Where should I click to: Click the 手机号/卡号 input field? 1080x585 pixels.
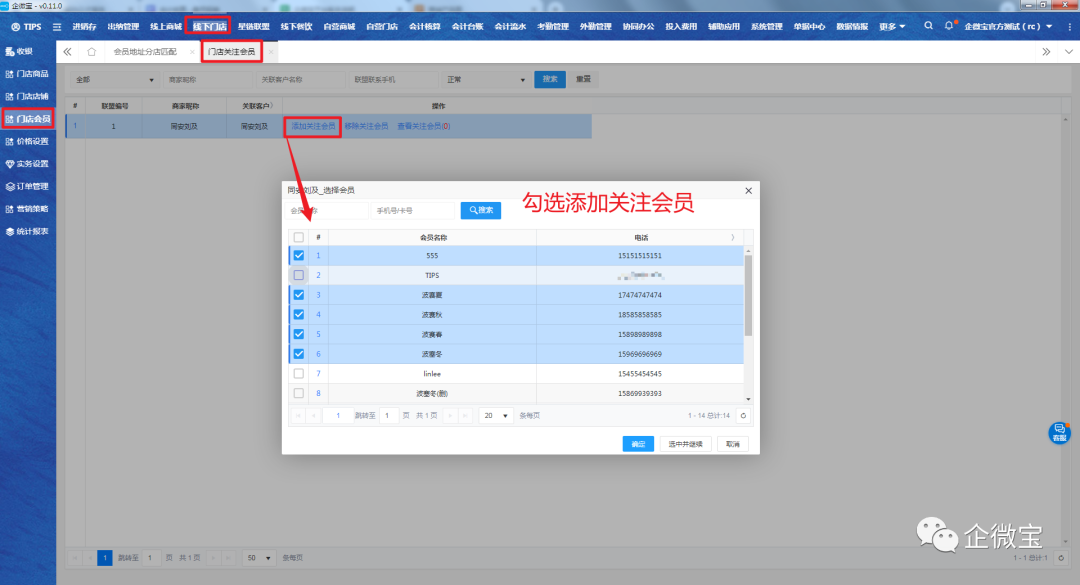413,211
